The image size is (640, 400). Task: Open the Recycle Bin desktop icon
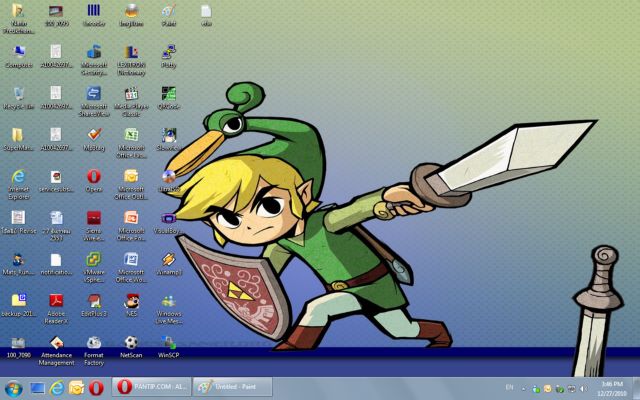point(18,98)
